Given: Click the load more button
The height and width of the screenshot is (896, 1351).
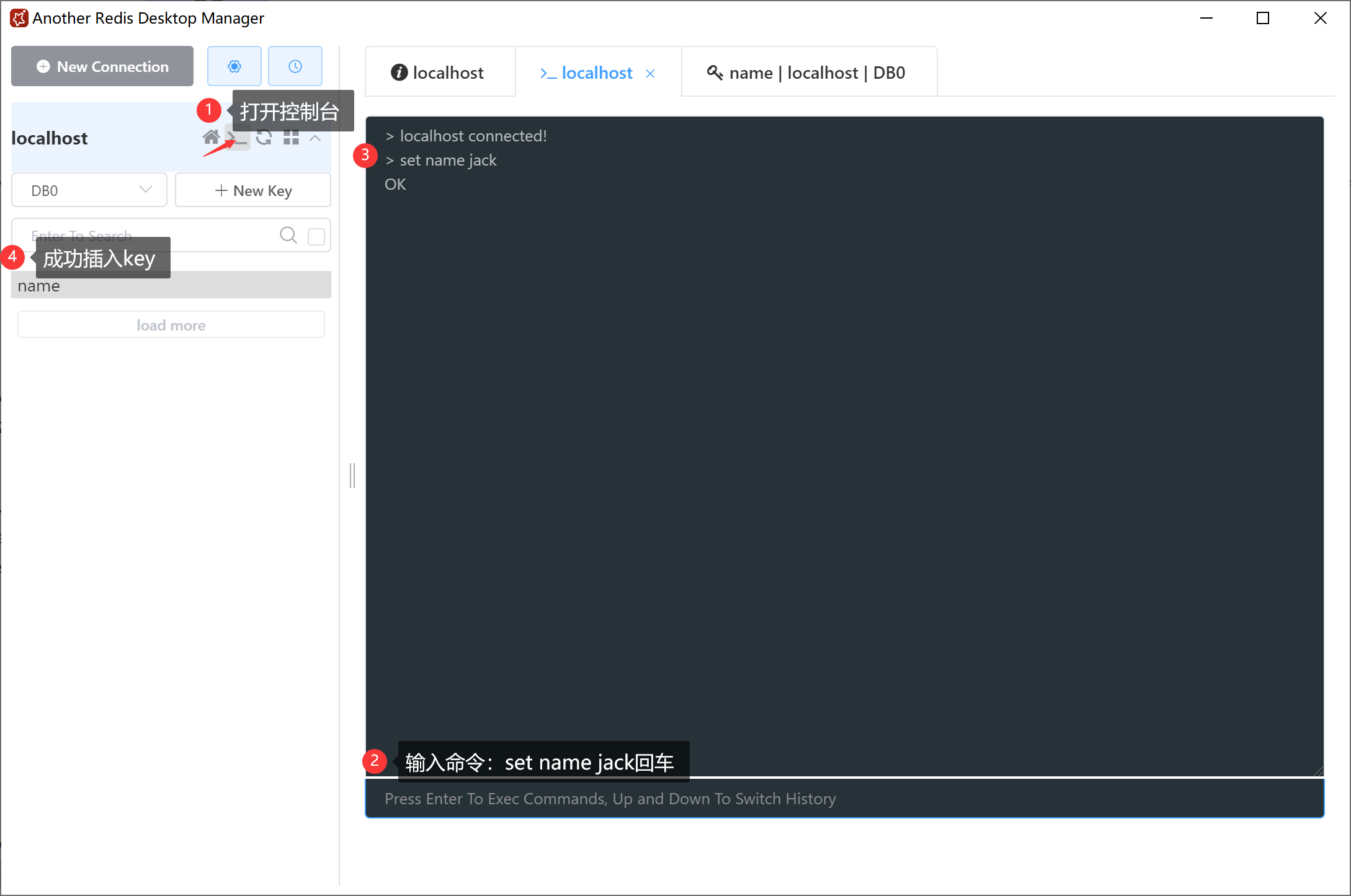Looking at the screenshot, I should coord(171,325).
